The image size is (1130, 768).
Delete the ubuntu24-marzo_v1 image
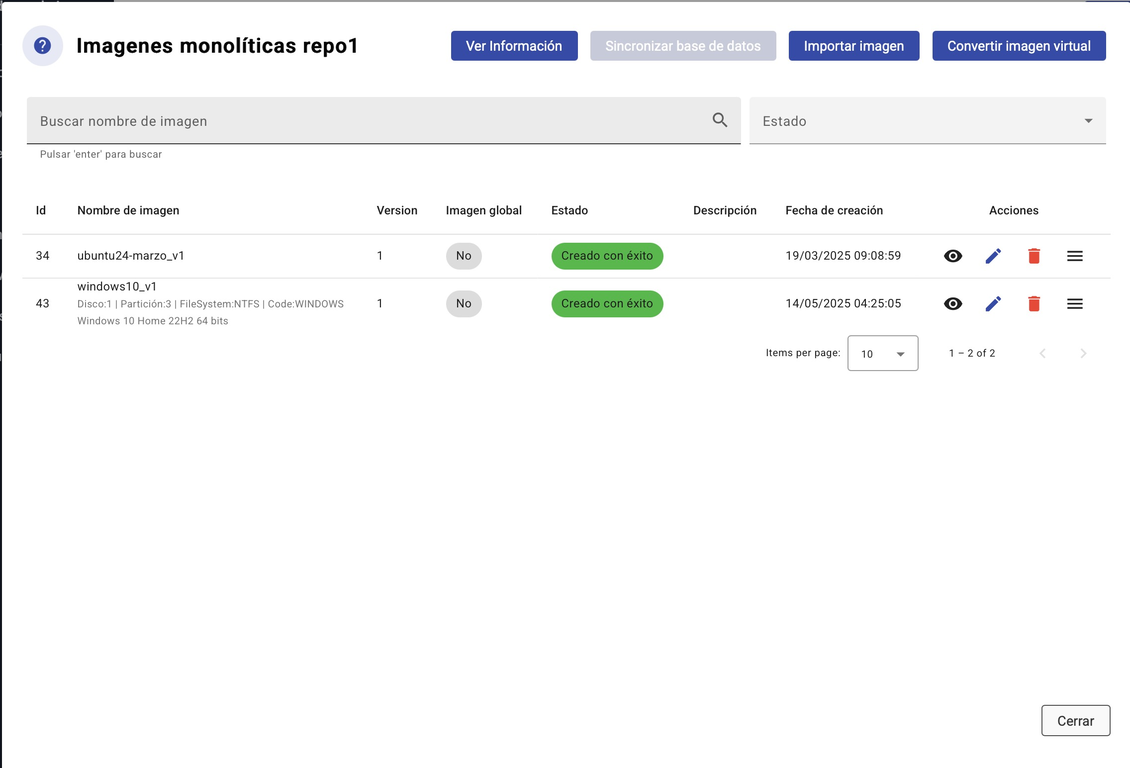point(1034,256)
